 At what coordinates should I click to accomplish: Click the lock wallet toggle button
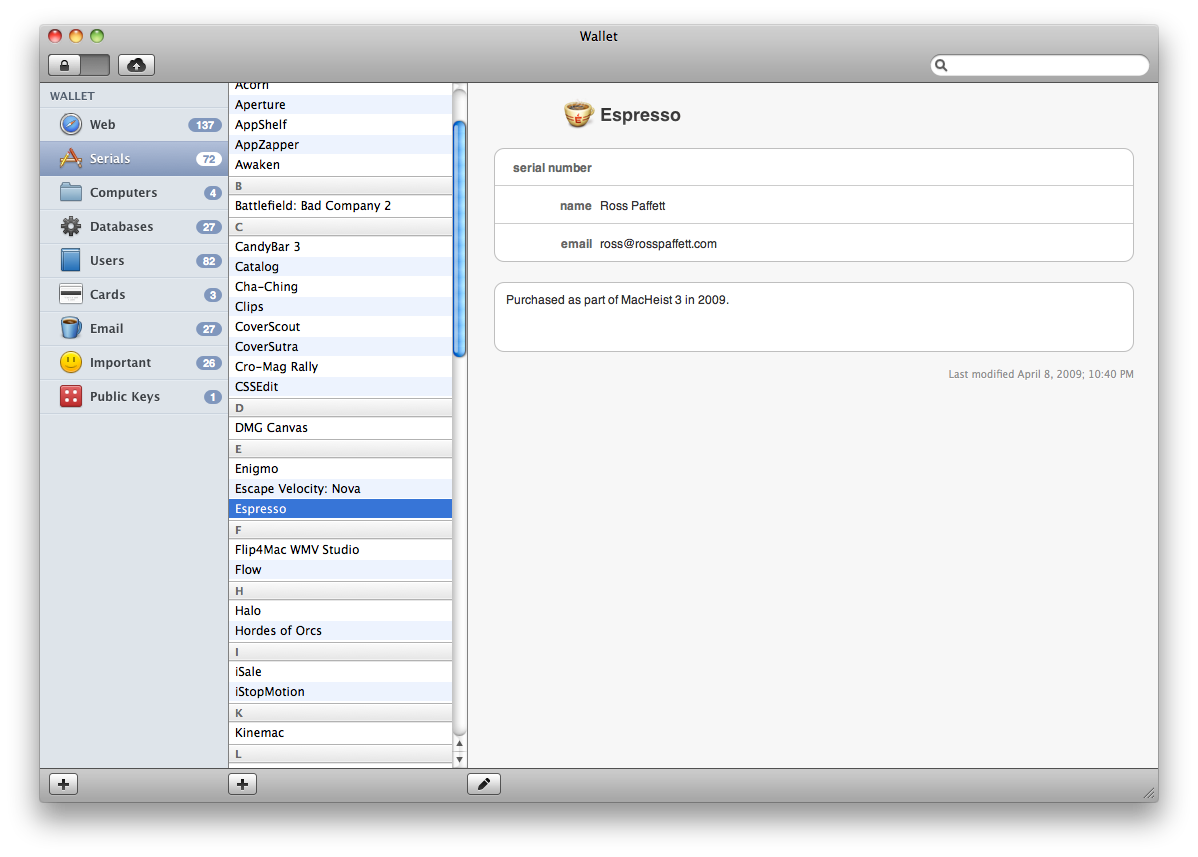pos(78,65)
